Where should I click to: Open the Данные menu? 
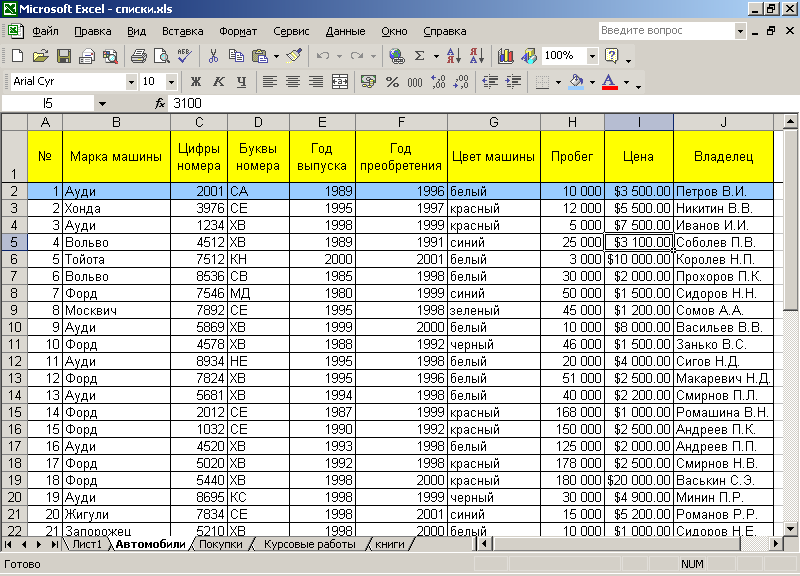click(x=345, y=31)
